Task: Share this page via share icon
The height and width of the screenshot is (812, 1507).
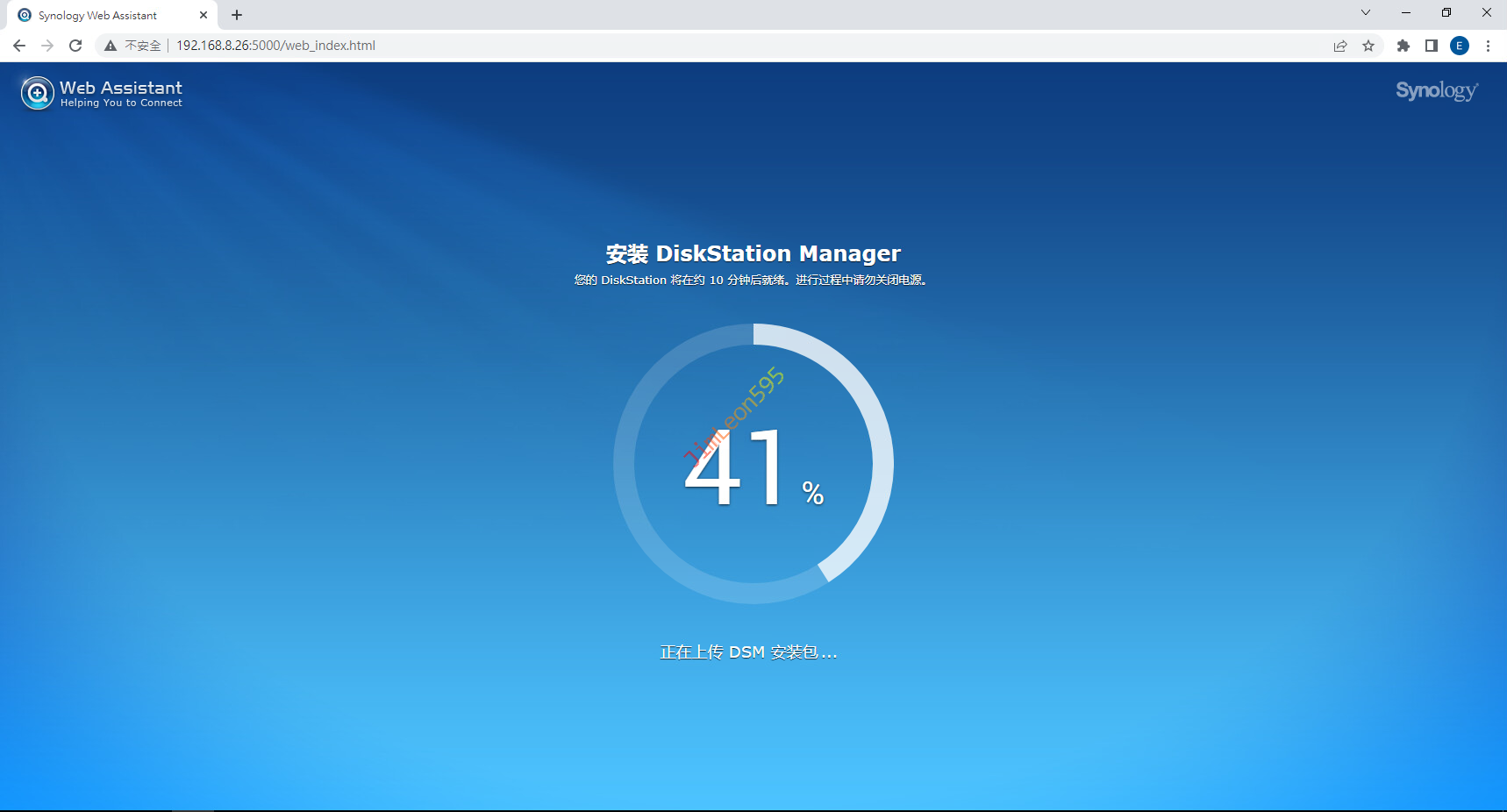Action: [1340, 46]
